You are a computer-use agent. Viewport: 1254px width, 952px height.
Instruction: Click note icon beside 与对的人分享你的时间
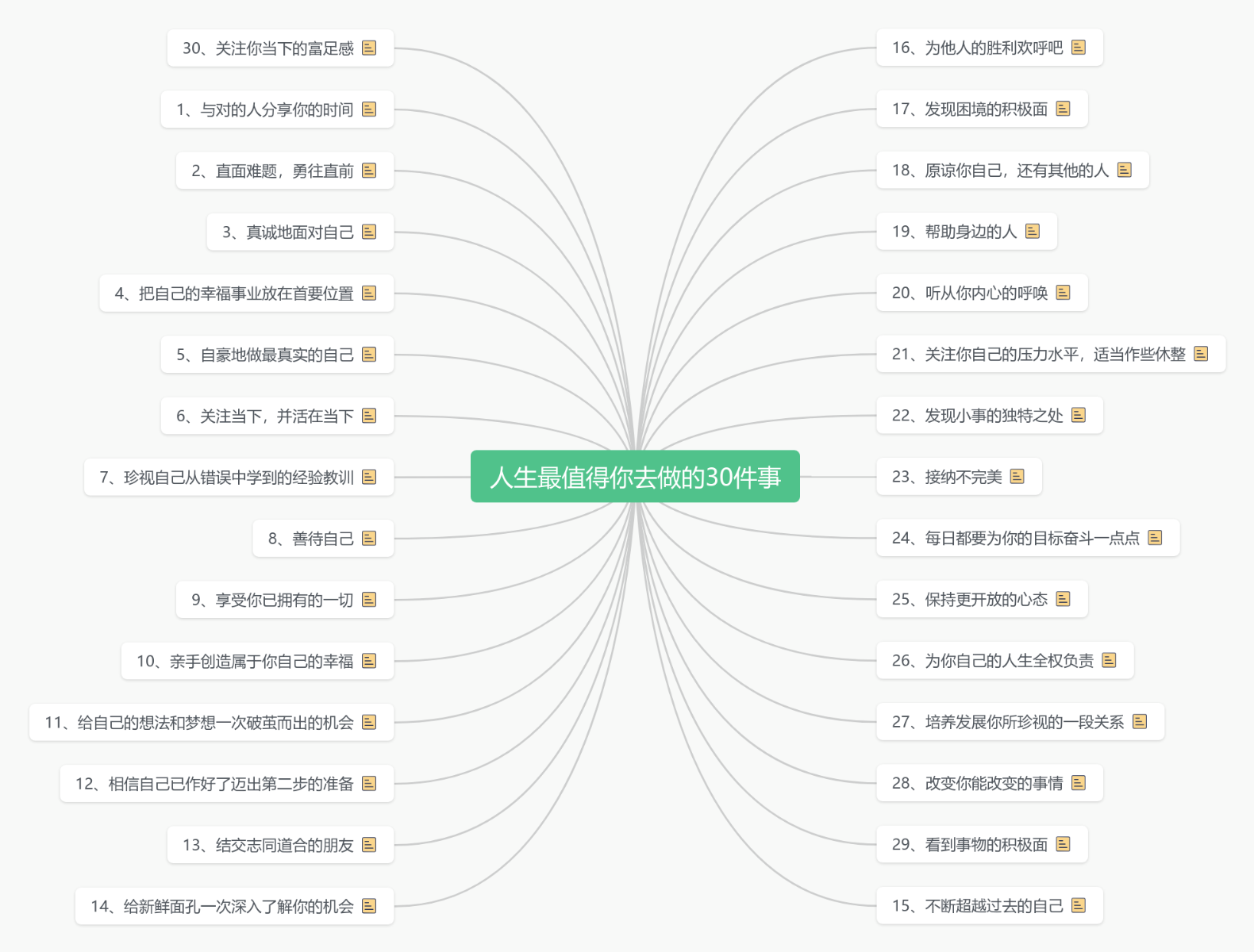[369, 109]
